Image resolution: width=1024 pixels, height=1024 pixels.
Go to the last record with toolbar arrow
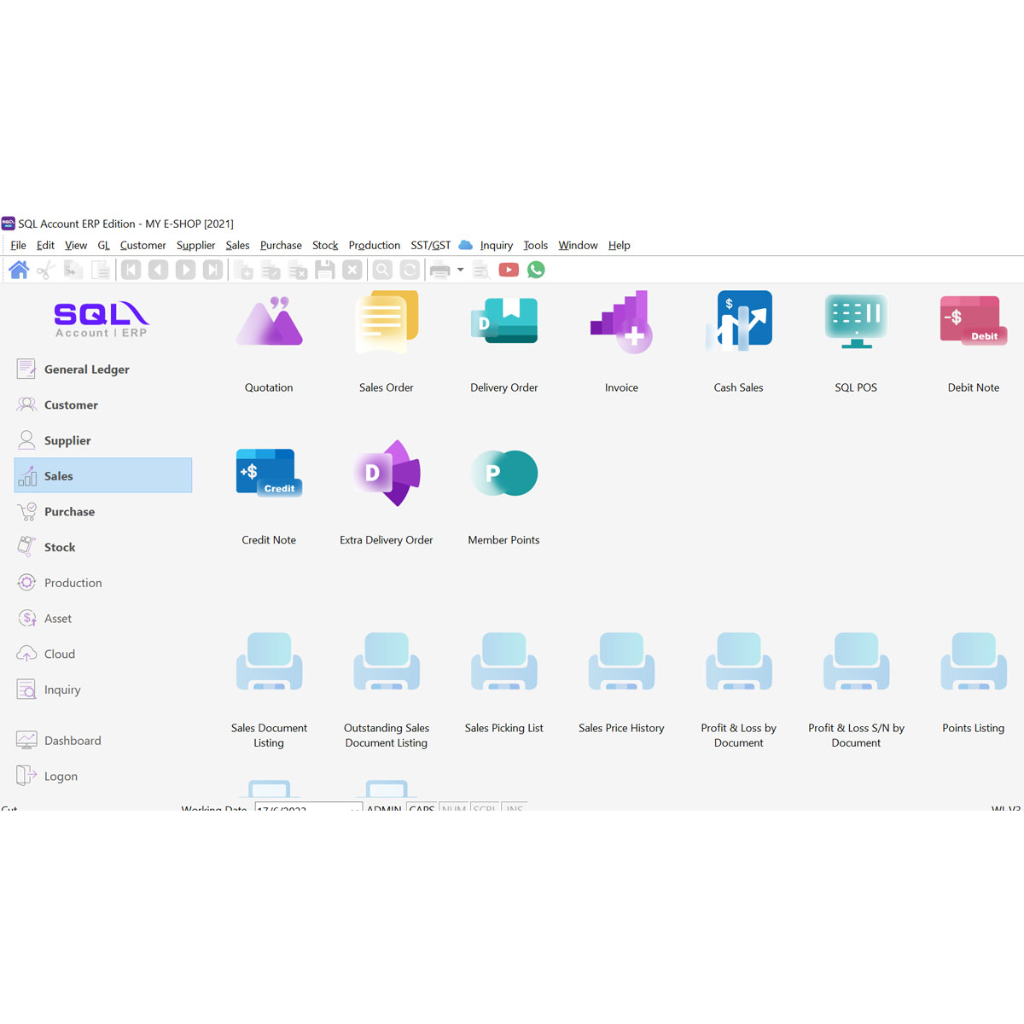click(x=213, y=270)
